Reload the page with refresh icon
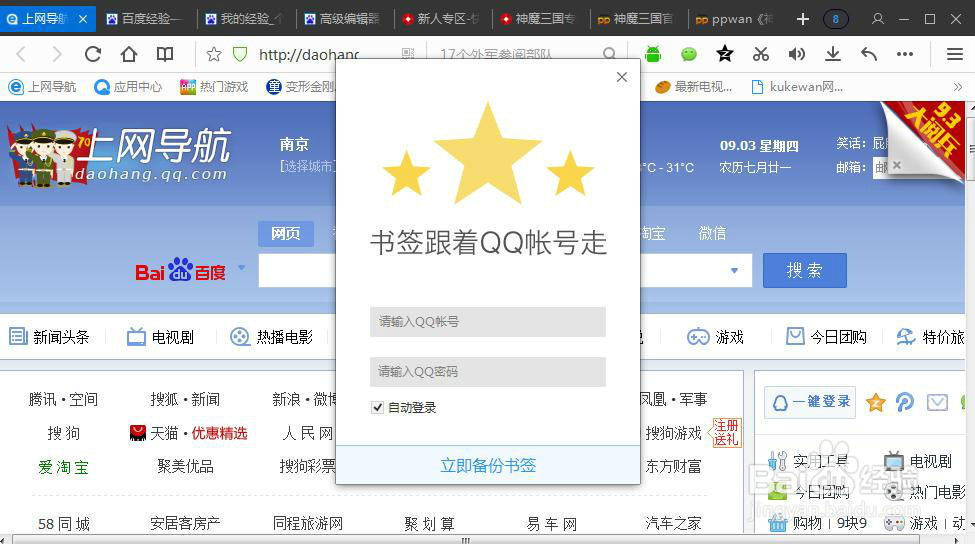This screenshot has width=975, height=544. [93, 55]
